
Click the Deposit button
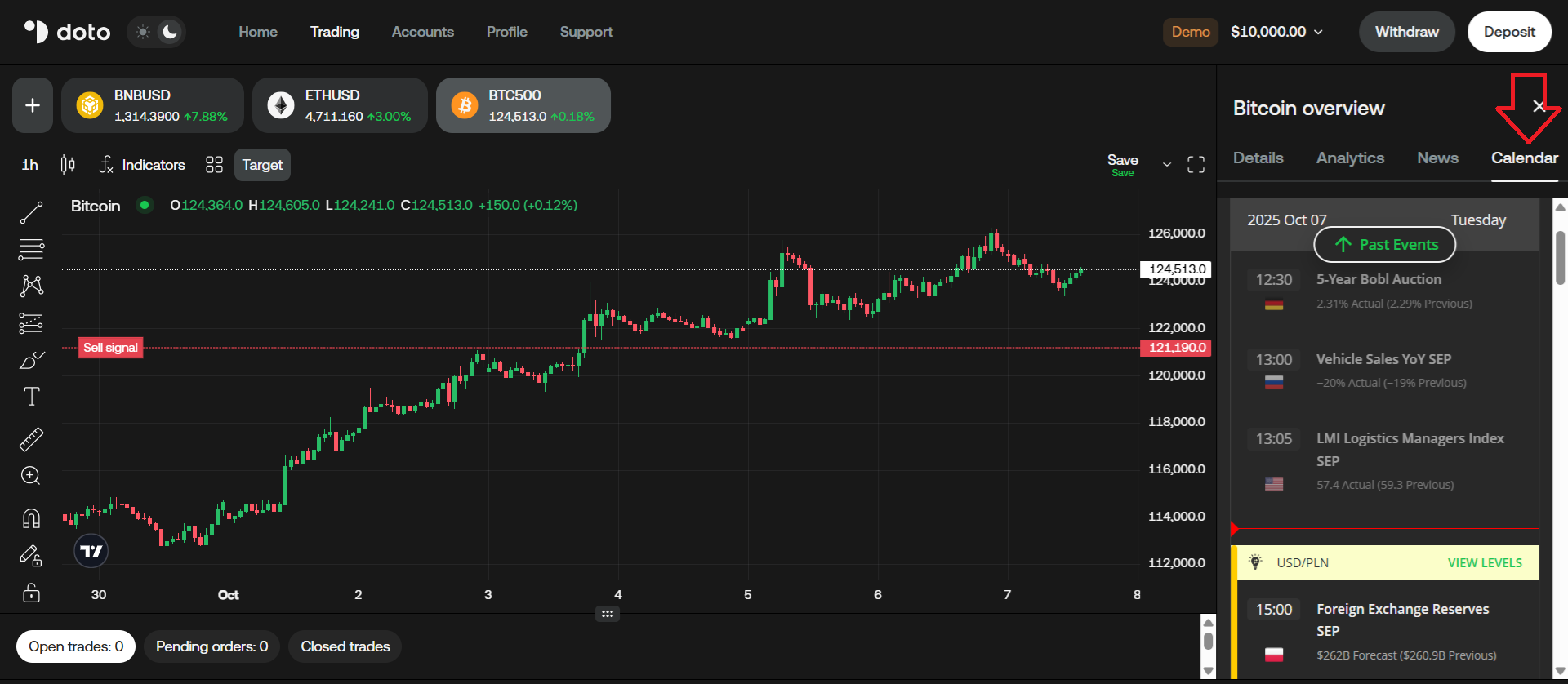tap(1509, 32)
